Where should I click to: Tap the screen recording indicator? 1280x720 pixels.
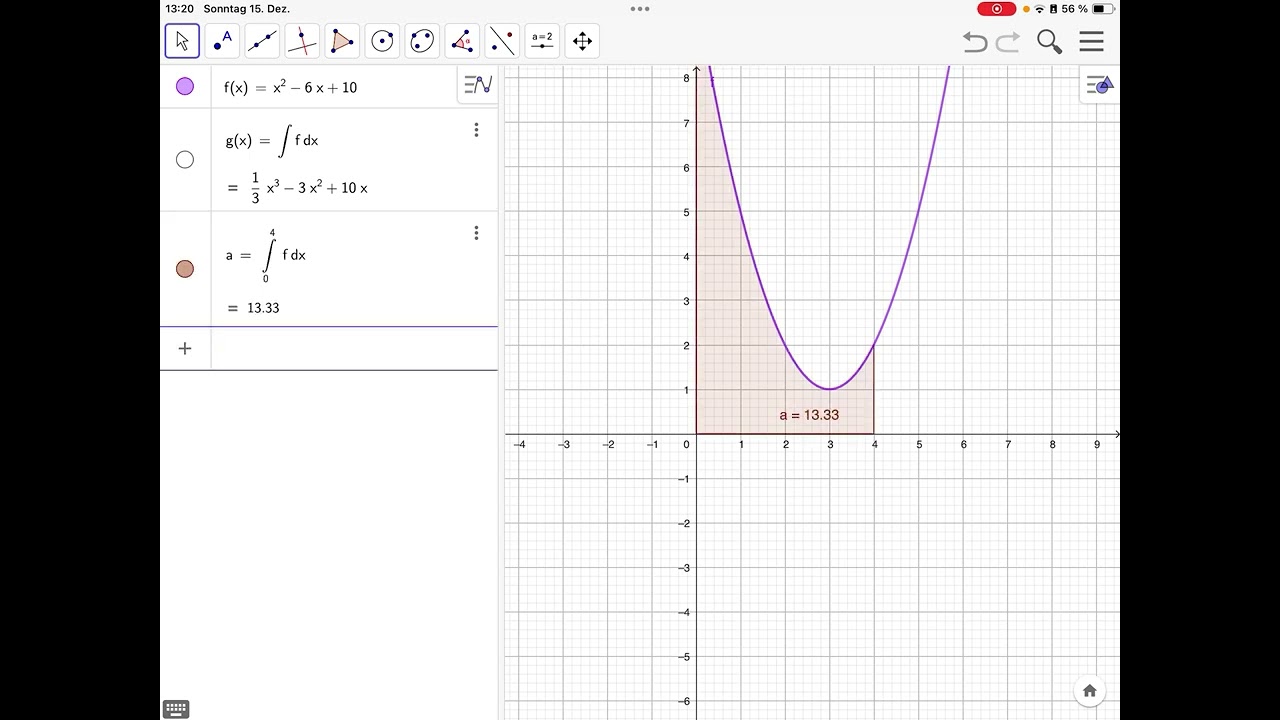tap(996, 9)
